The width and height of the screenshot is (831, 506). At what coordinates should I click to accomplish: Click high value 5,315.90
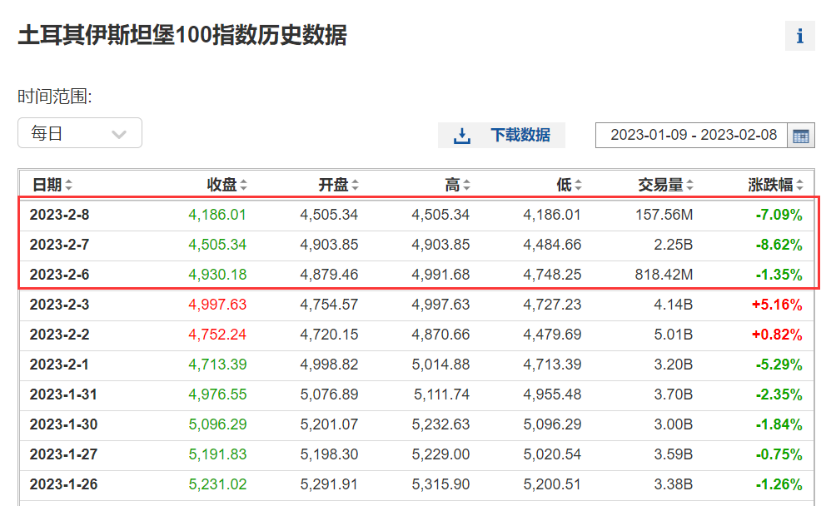coord(440,484)
